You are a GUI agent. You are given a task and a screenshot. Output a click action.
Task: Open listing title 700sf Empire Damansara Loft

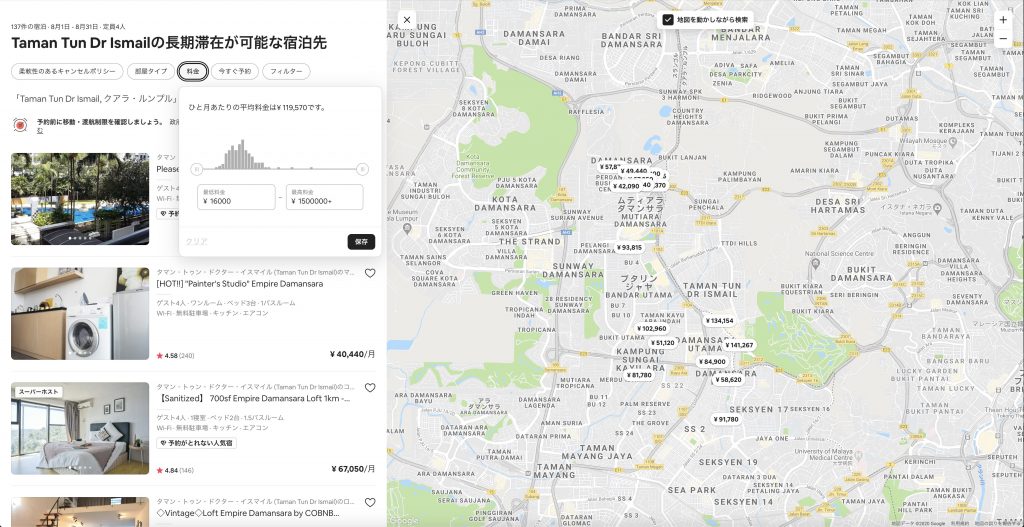[x=255, y=398]
